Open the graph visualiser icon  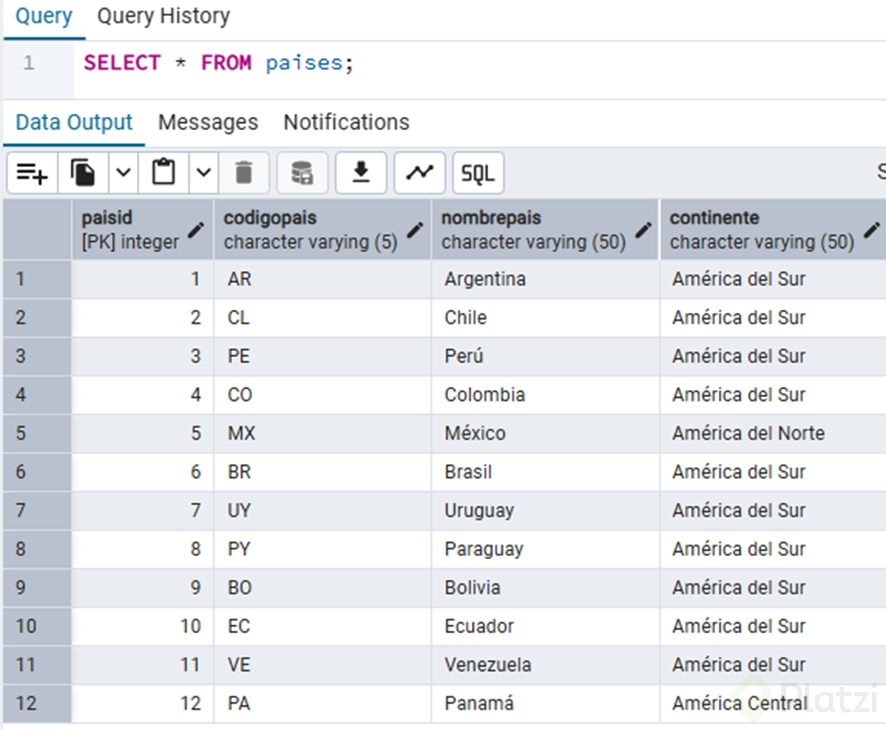pos(420,173)
